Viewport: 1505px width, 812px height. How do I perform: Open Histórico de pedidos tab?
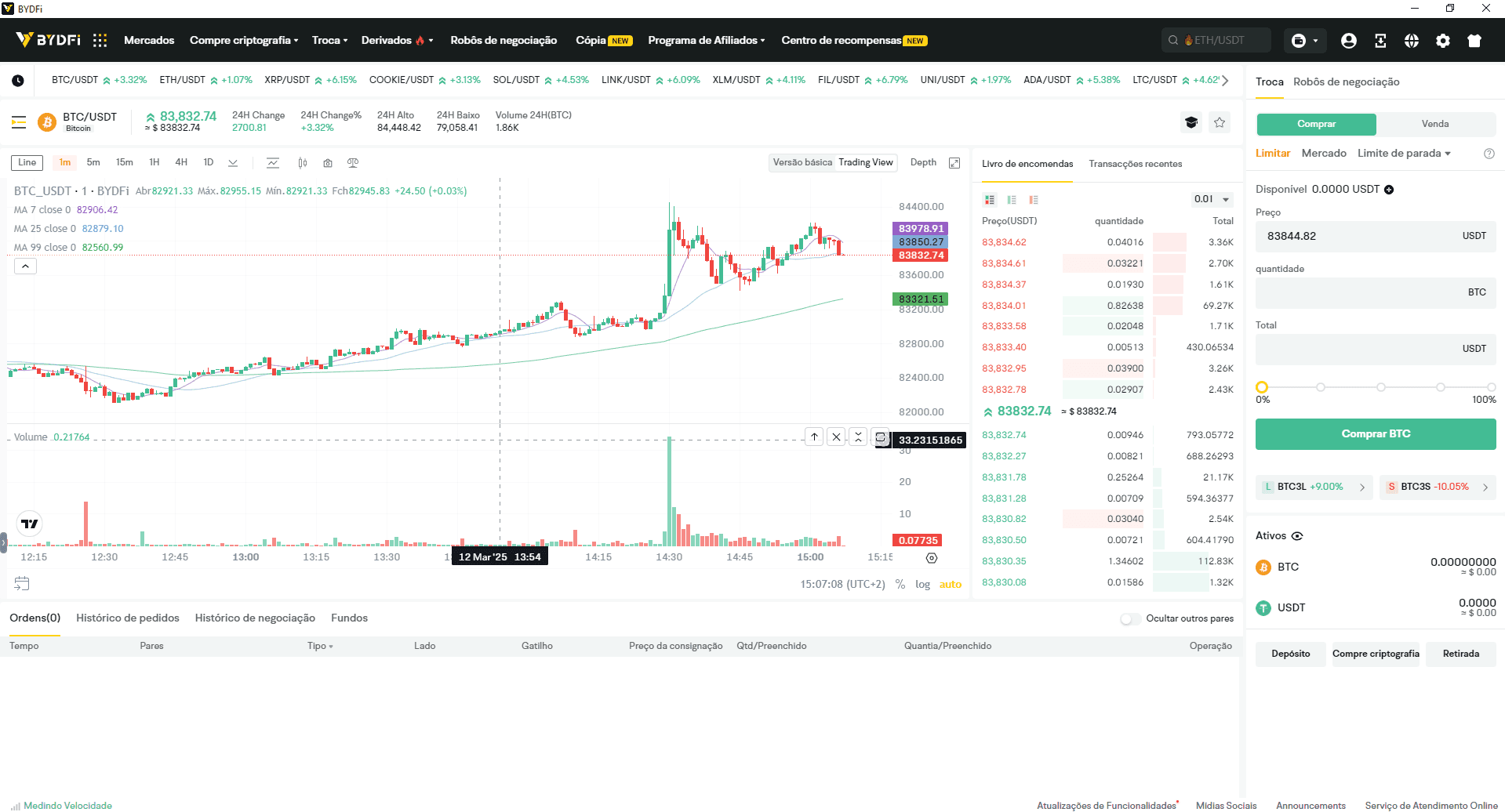pos(128,618)
